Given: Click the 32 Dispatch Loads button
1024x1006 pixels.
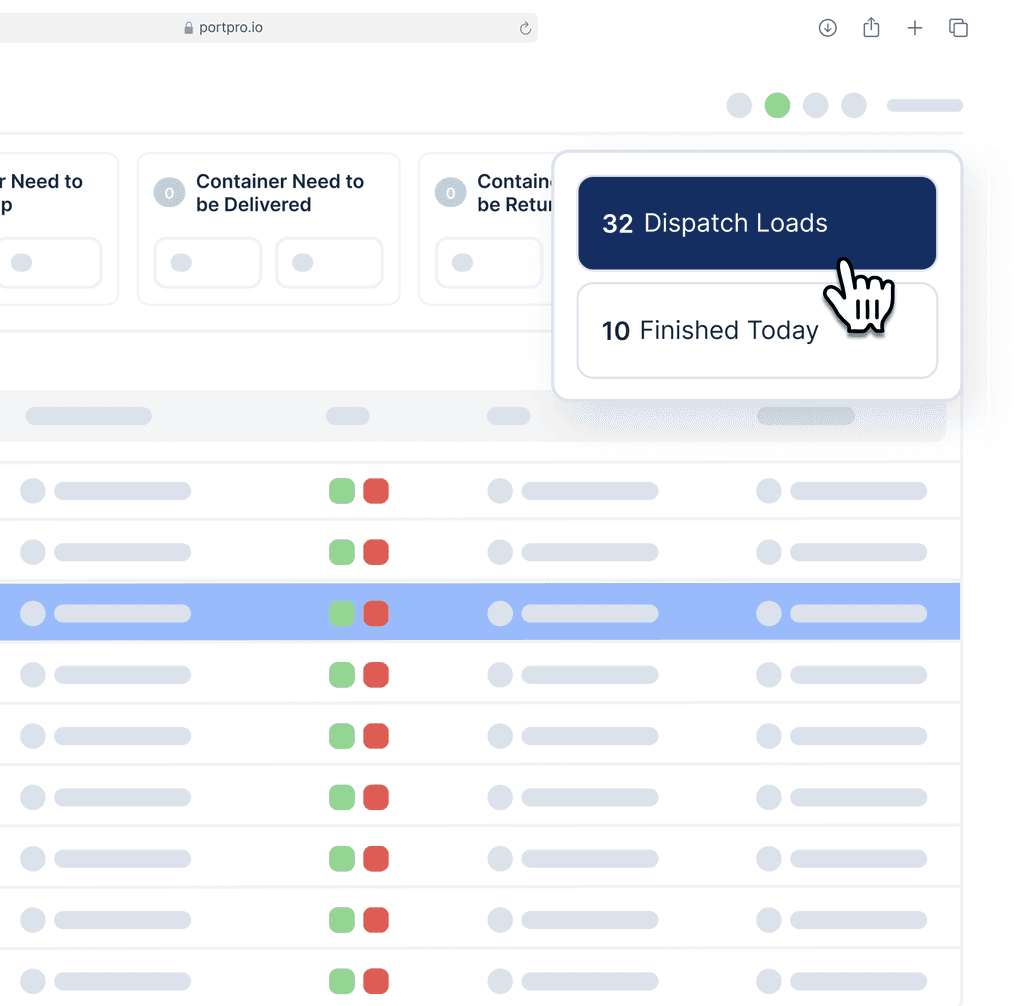Looking at the screenshot, I should 756,223.
